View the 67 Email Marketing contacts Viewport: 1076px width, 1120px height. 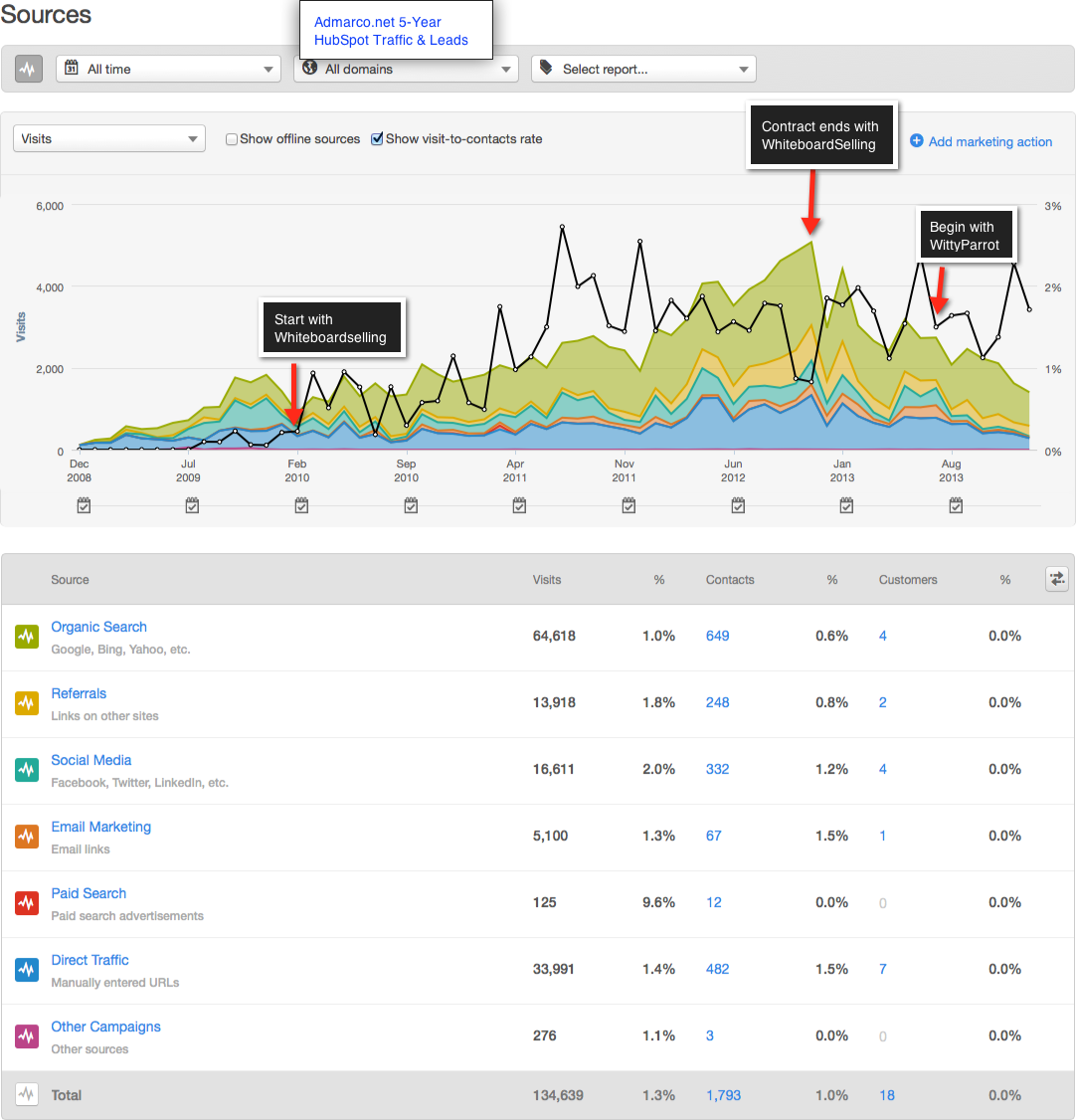[x=713, y=836]
